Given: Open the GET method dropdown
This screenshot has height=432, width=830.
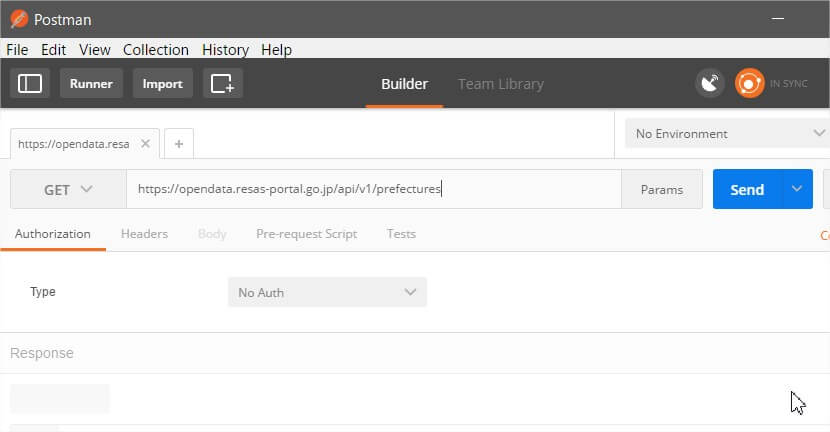Looking at the screenshot, I should (x=68, y=189).
